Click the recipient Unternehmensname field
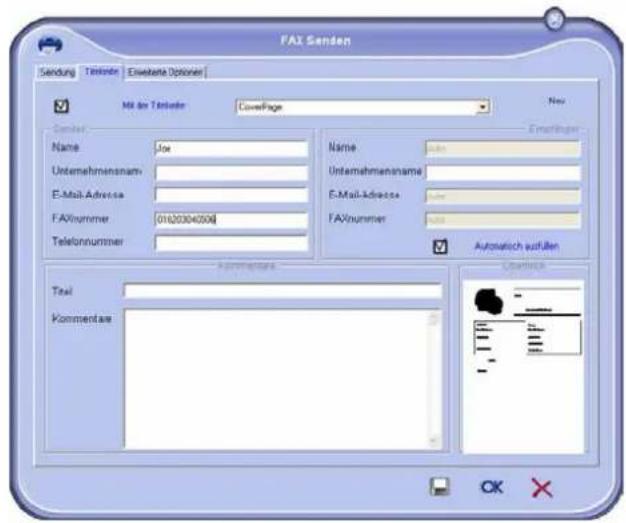 click(503, 172)
